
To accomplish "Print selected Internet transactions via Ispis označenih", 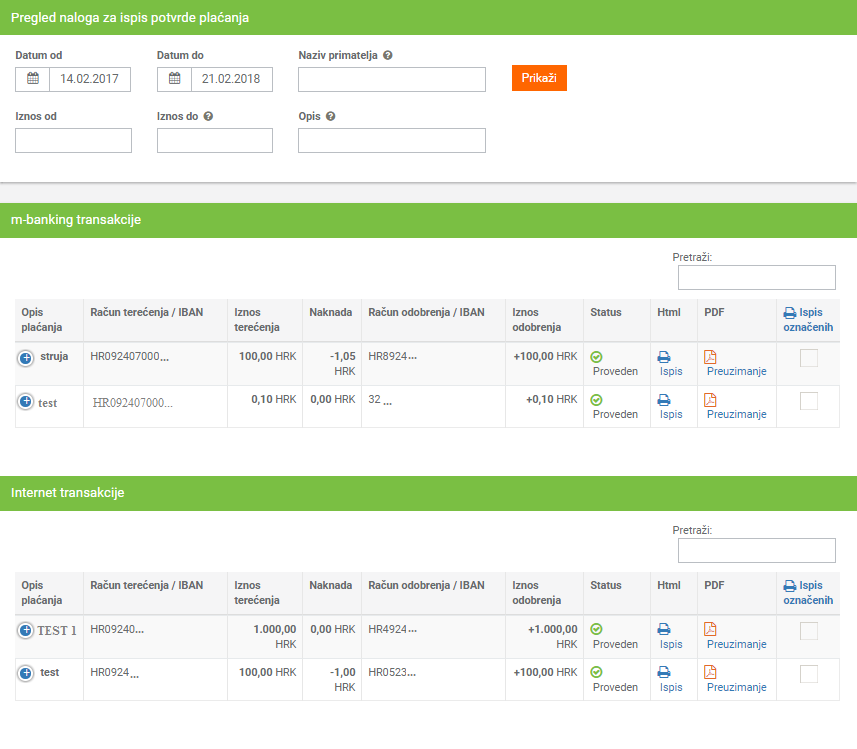I will (x=808, y=593).
